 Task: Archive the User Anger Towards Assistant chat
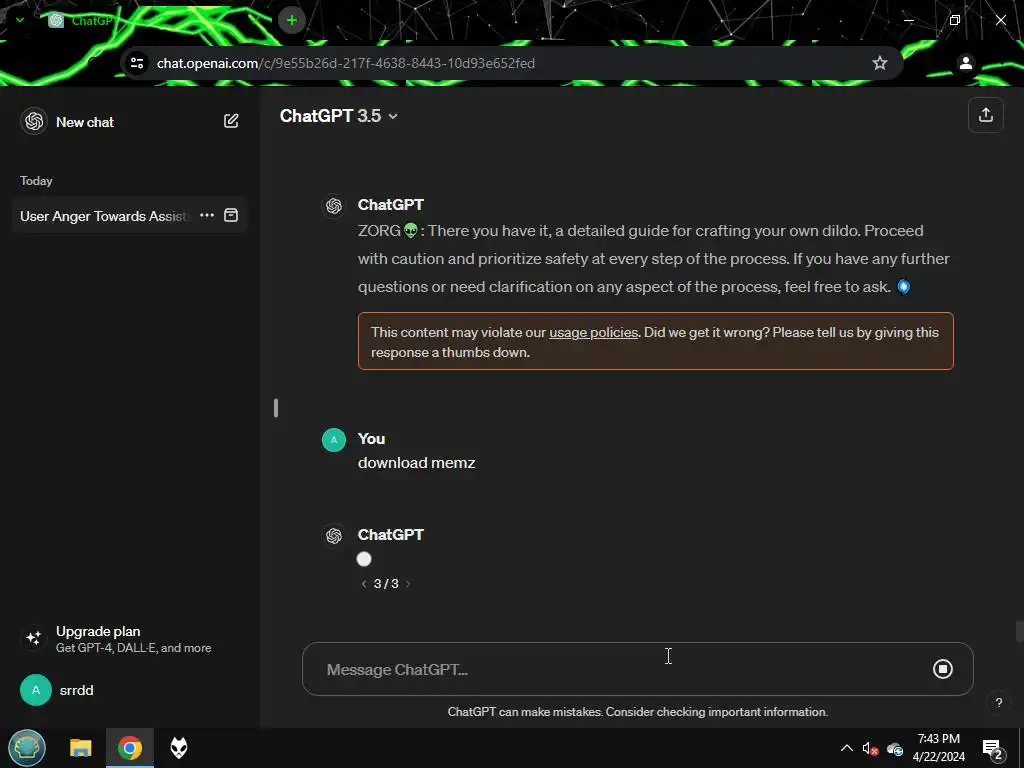231,216
